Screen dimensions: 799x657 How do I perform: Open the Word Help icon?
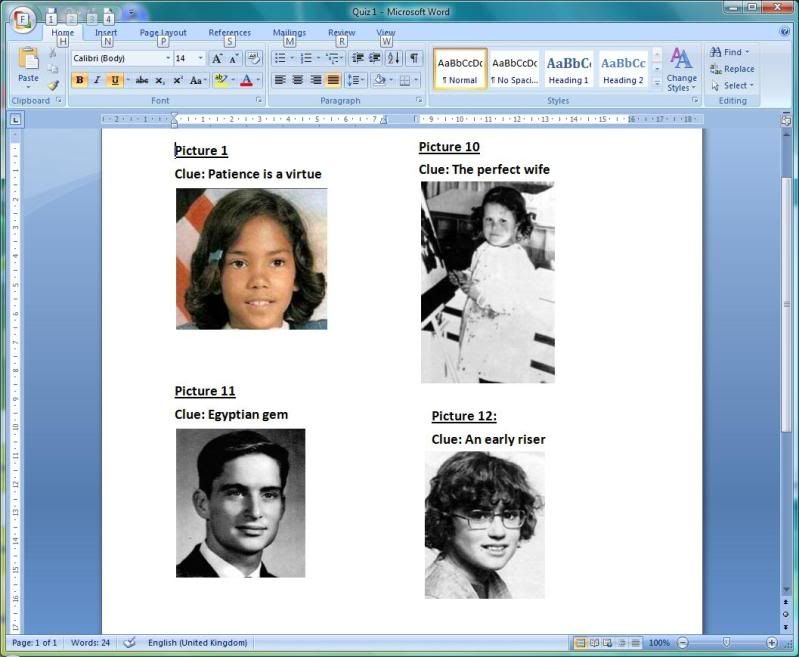click(786, 32)
